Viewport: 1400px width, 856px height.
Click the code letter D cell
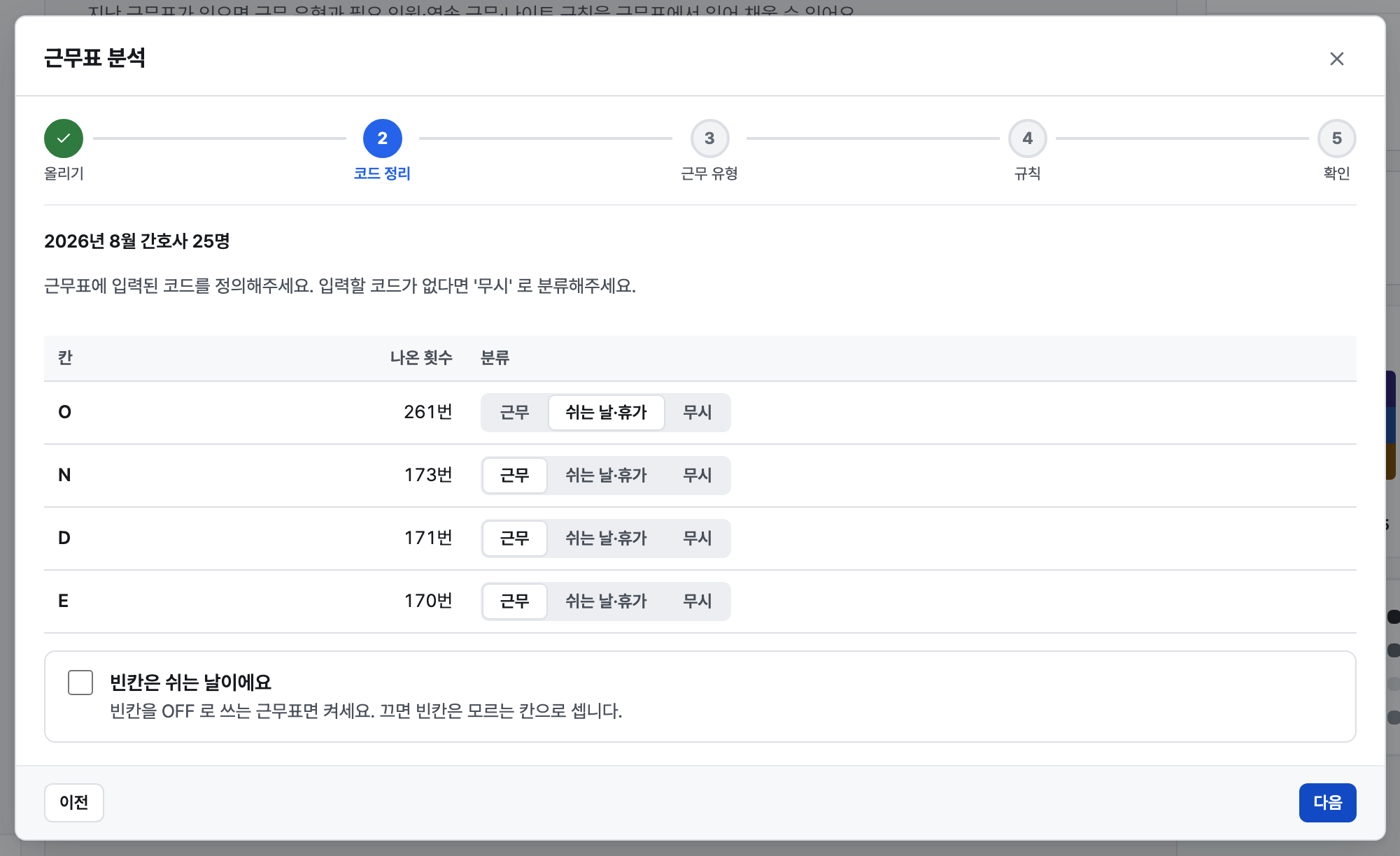tap(64, 538)
